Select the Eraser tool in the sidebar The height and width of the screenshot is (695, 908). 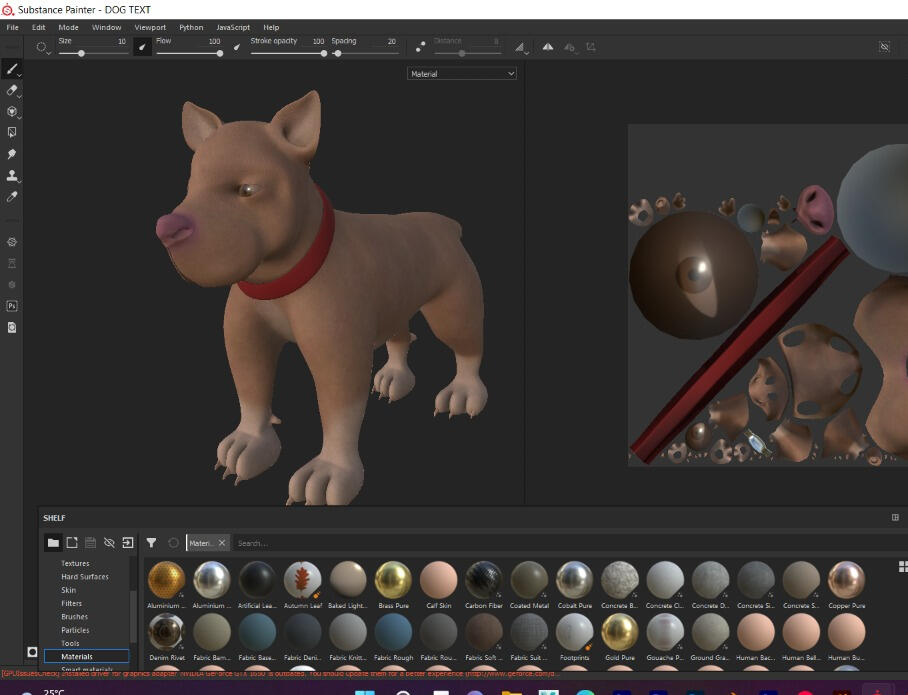coord(12,90)
